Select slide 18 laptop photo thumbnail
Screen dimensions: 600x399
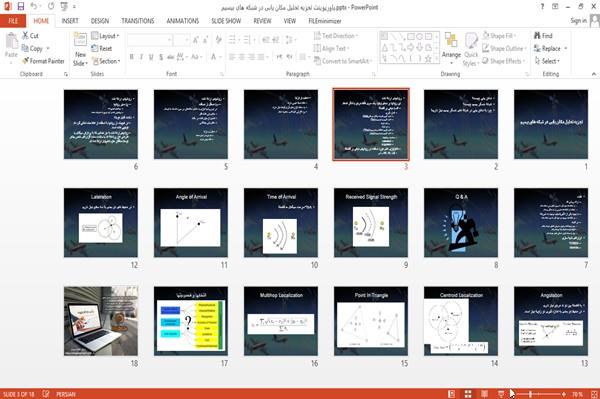click(101, 321)
